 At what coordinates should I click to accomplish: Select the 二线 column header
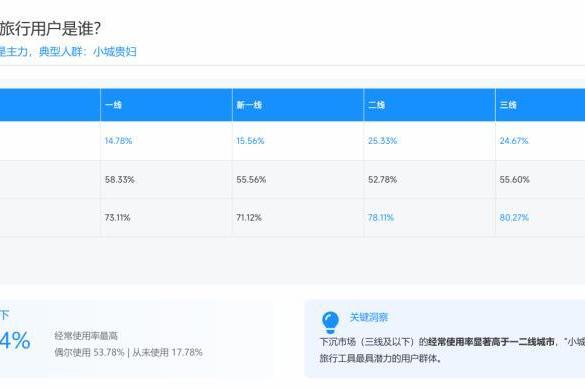[429, 105]
